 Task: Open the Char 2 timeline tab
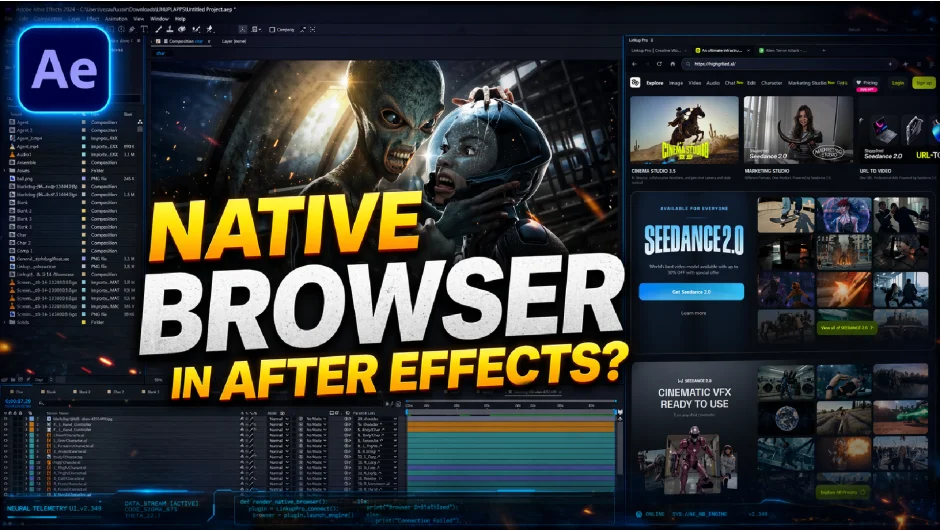[x=118, y=392]
